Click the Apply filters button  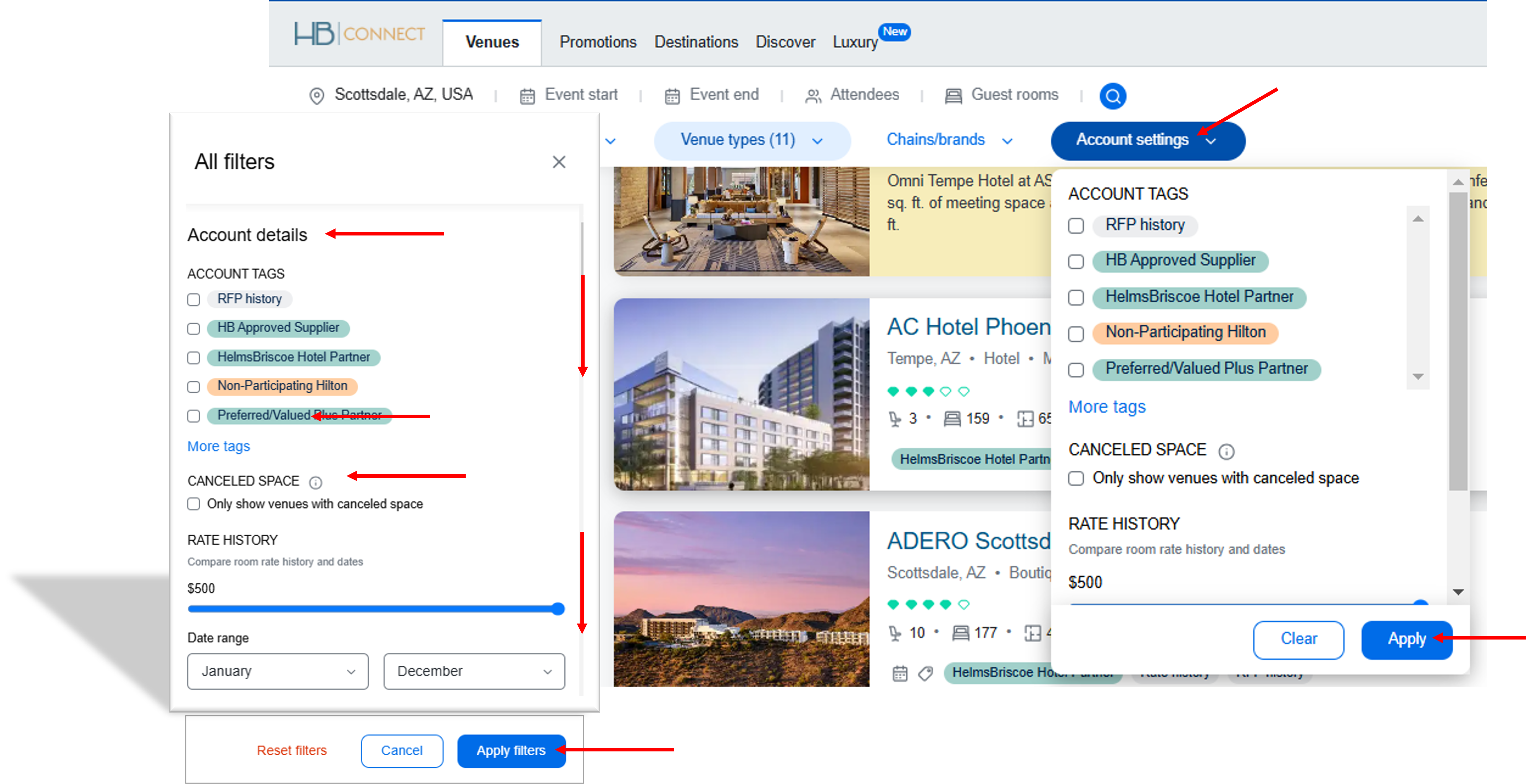tap(511, 750)
